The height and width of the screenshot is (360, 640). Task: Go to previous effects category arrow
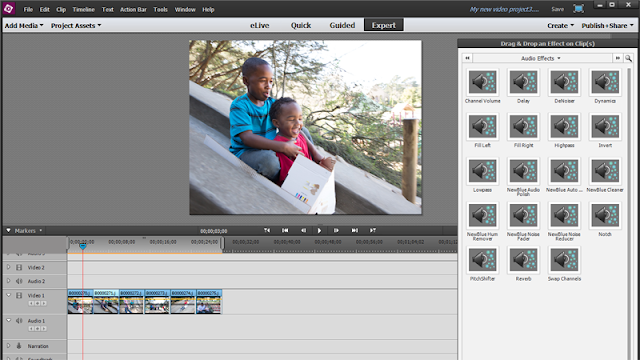click(467, 58)
